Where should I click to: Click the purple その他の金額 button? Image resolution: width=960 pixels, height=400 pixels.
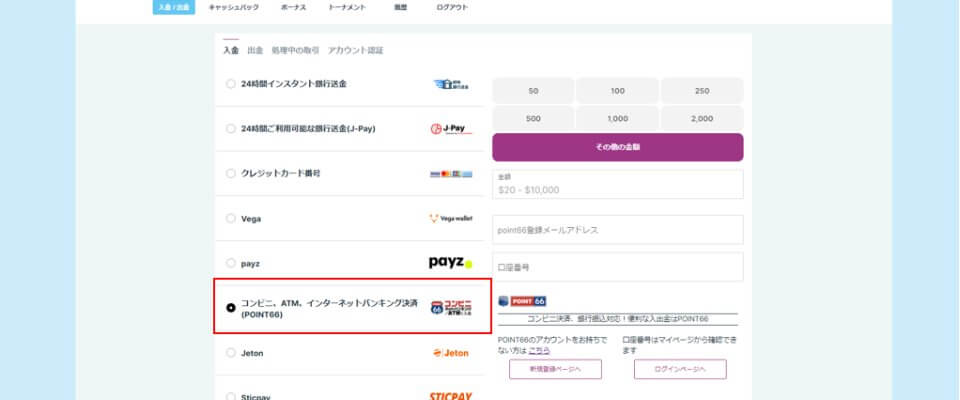point(618,147)
